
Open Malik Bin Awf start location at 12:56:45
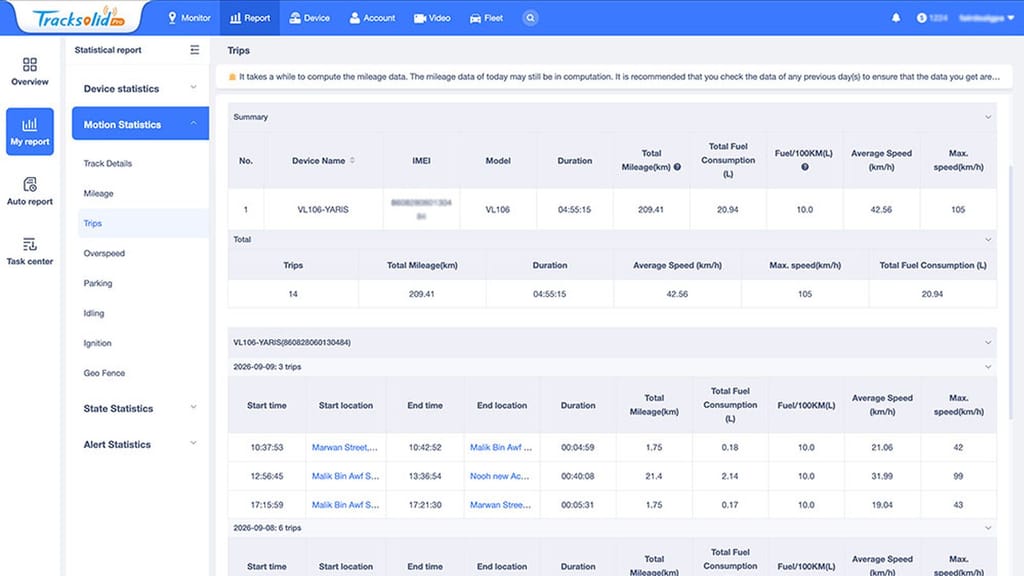(x=345, y=476)
